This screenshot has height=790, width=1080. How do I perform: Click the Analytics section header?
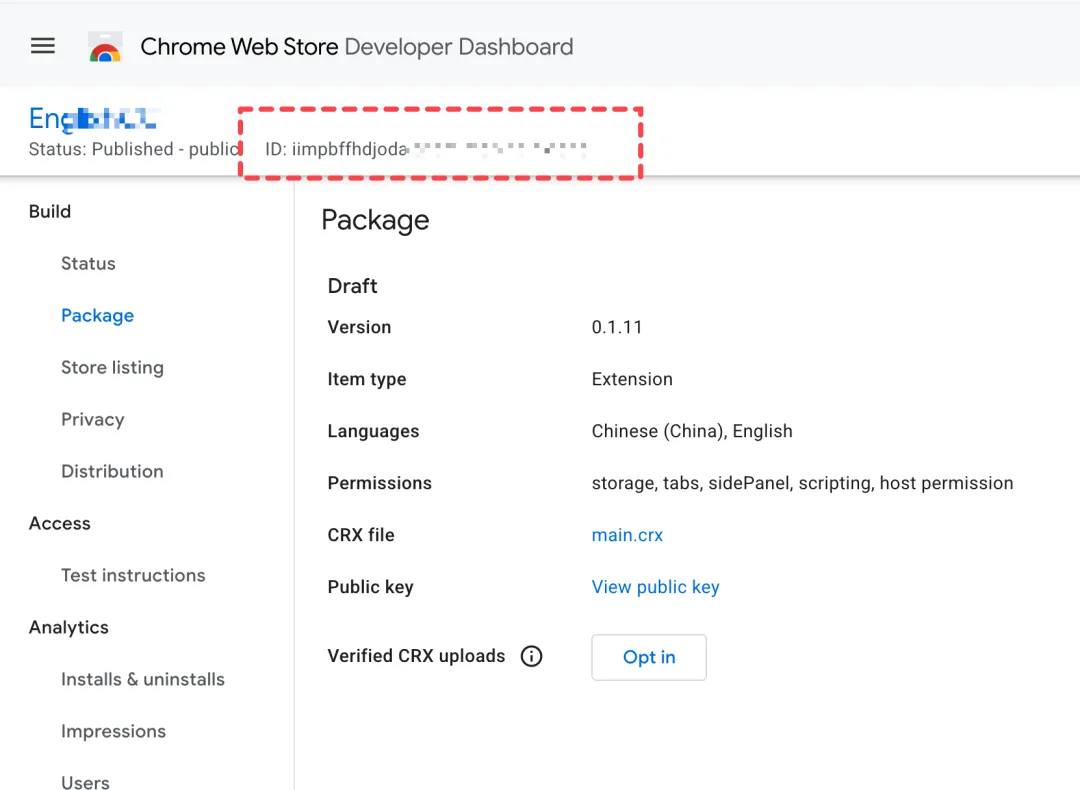click(x=69, y=627)
